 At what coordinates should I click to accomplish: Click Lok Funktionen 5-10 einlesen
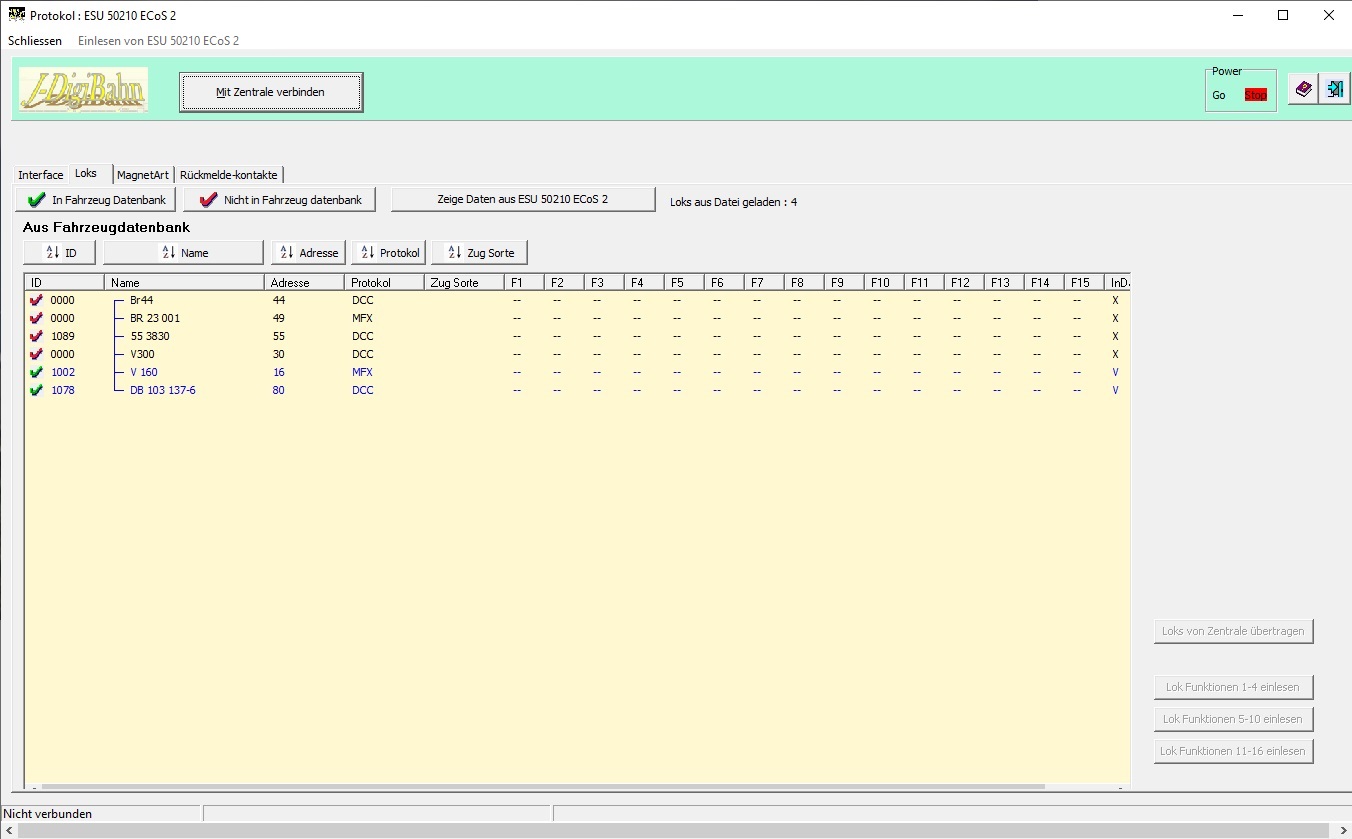1233,719
